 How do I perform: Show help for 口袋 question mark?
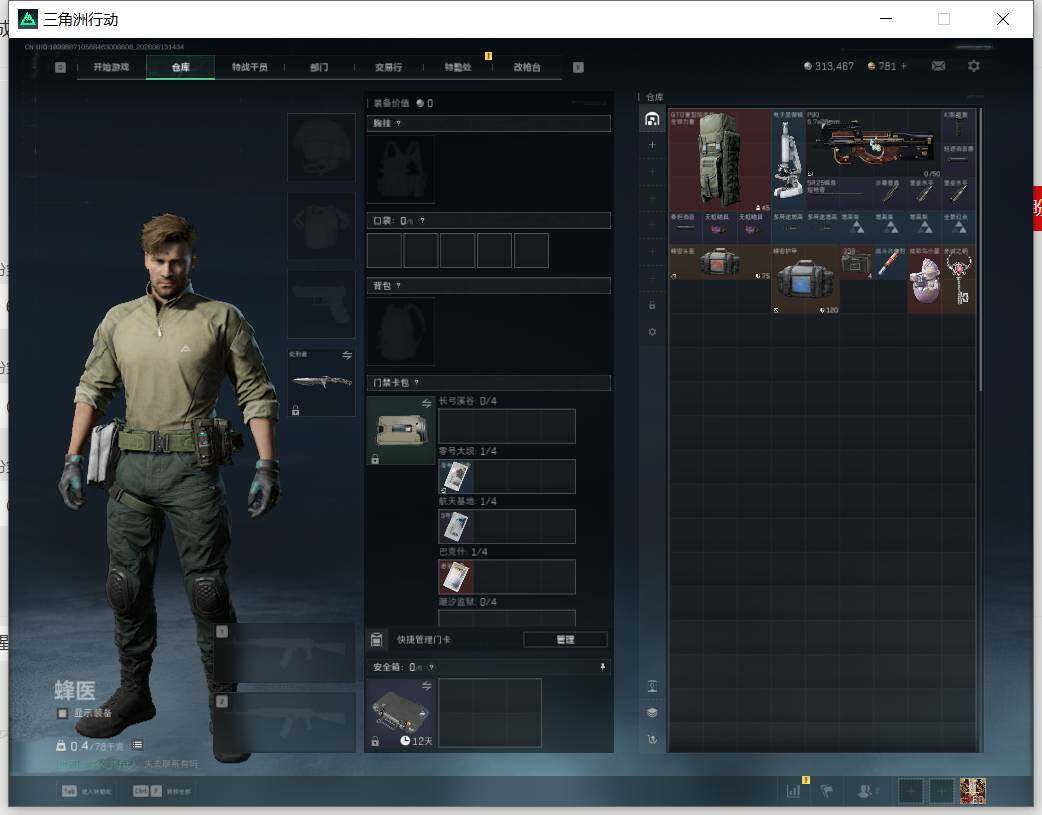[x=422, y=221]
